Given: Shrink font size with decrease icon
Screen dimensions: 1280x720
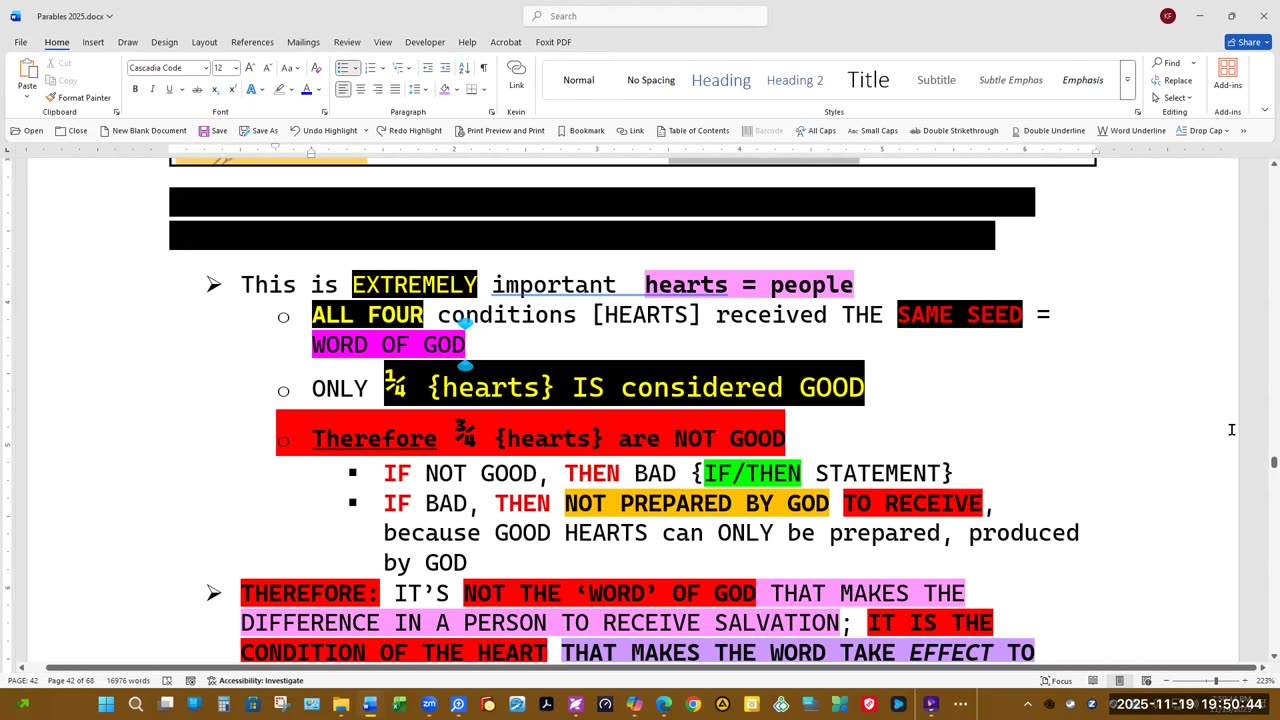Looking at the screenshot, I should point(267,68).
